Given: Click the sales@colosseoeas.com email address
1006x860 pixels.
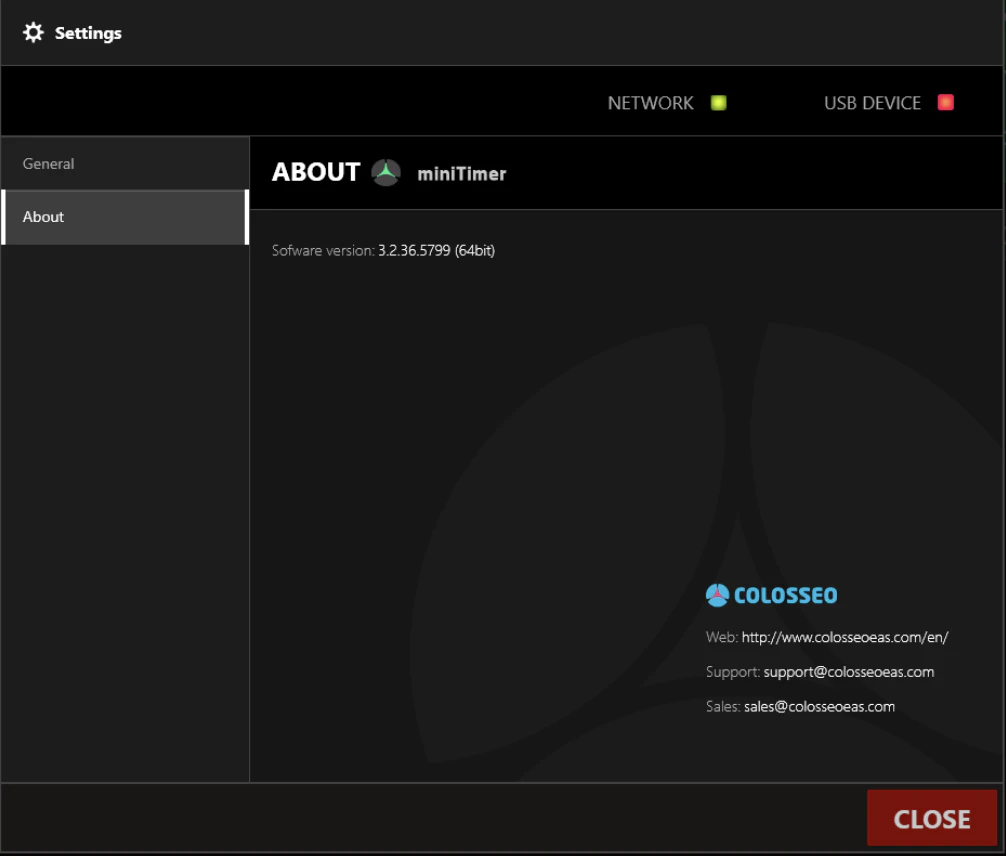Looking at the screenshot, I should pyautogui.click(x=819, y=709).
